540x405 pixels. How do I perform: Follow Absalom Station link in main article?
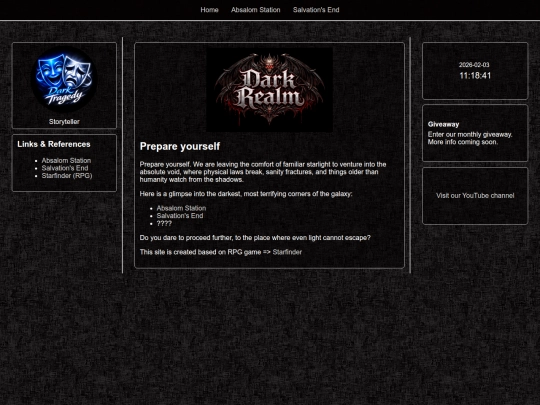[x=181, y=208]
